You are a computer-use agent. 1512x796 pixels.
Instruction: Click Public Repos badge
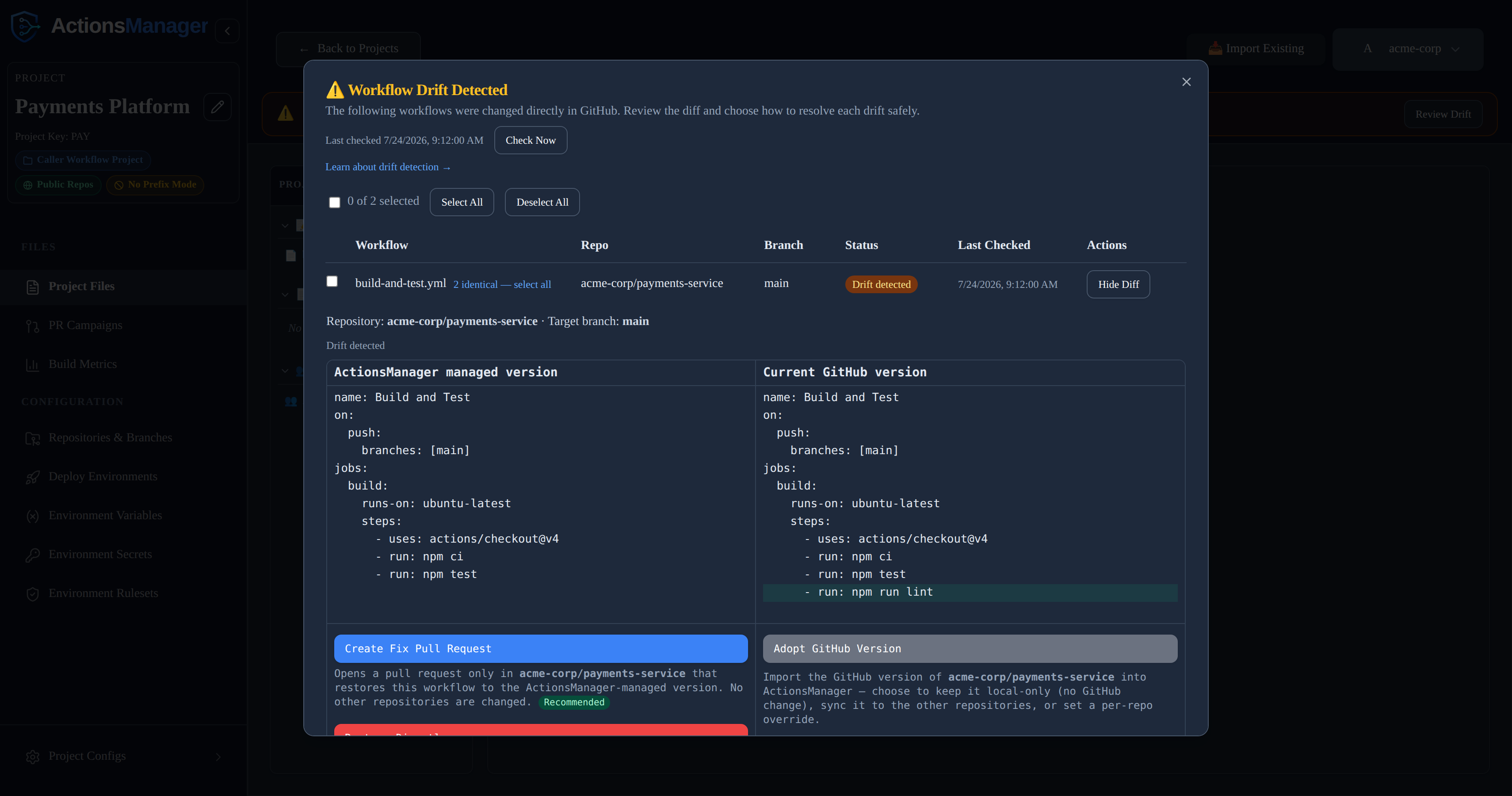58,185
